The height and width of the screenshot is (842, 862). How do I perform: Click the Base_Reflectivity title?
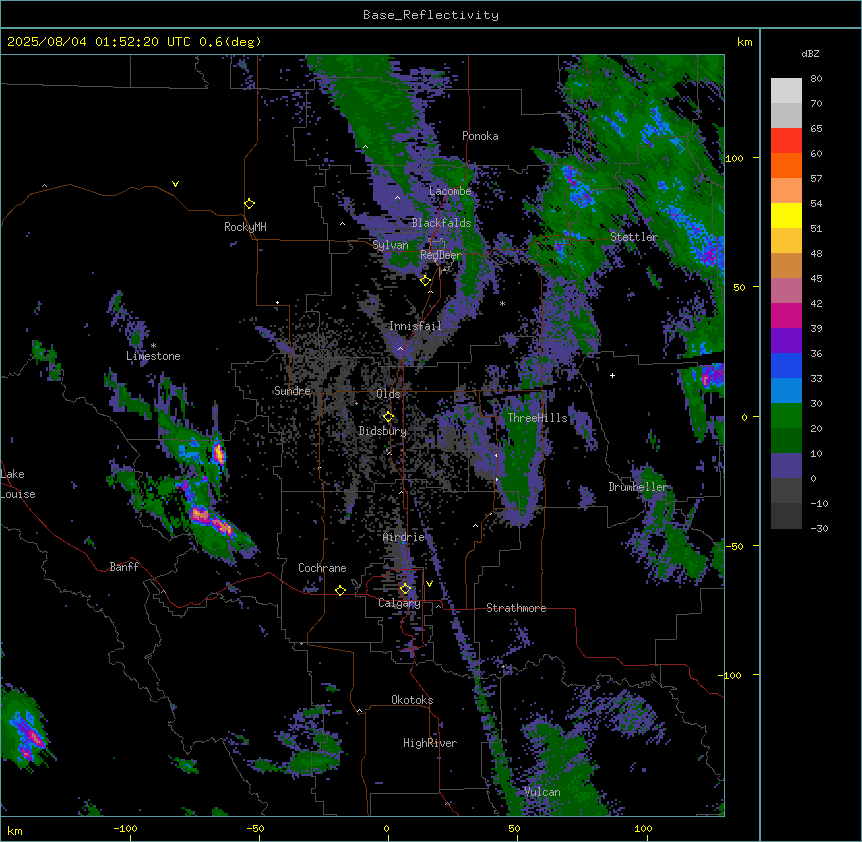[x=431, y=15]
